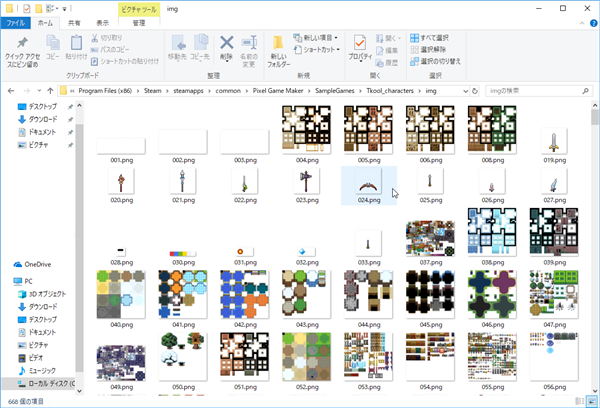Click the Cut (切り取り) scissors button
The height and width of the screenshot is (408, 600).
pos(107,38)
